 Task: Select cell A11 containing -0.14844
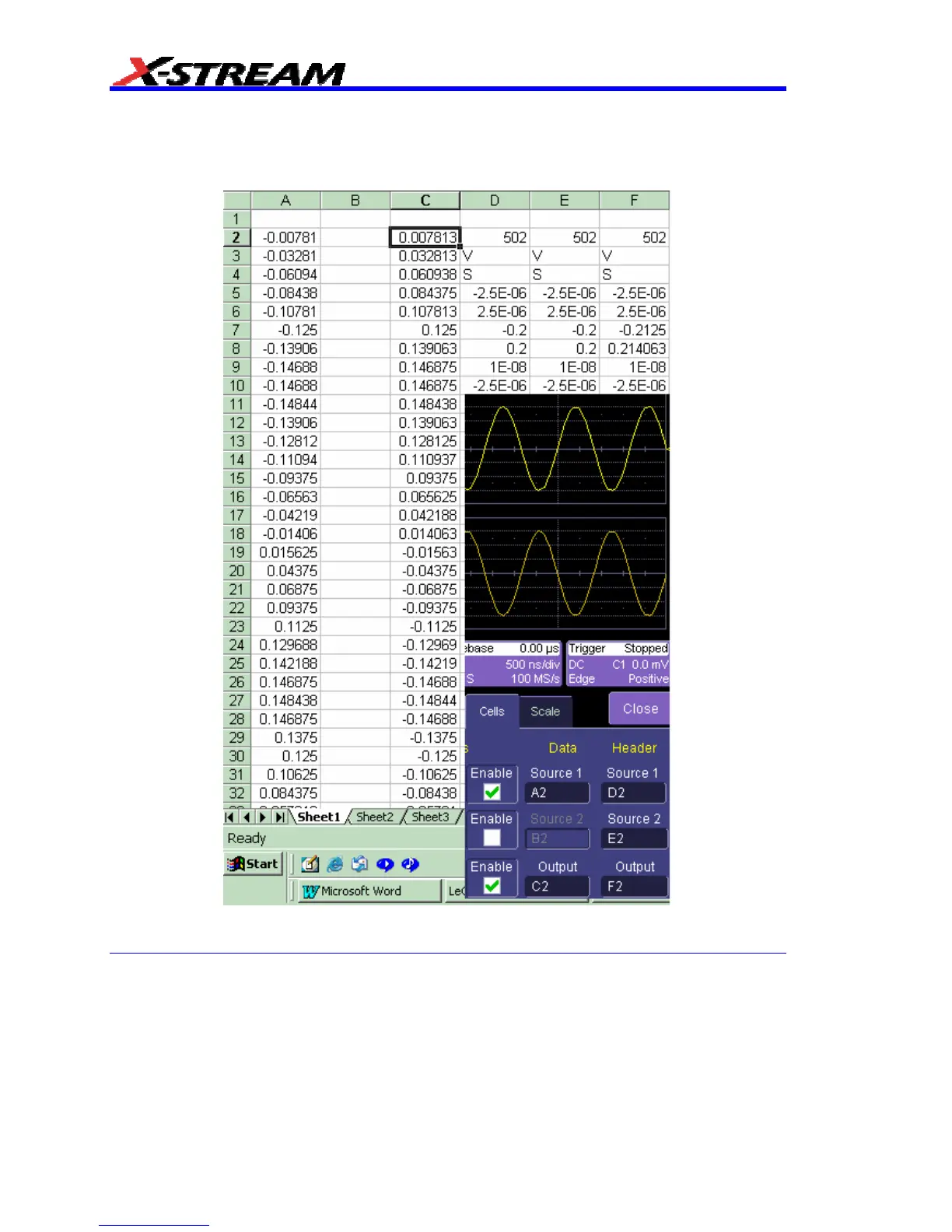pos(285,404)
